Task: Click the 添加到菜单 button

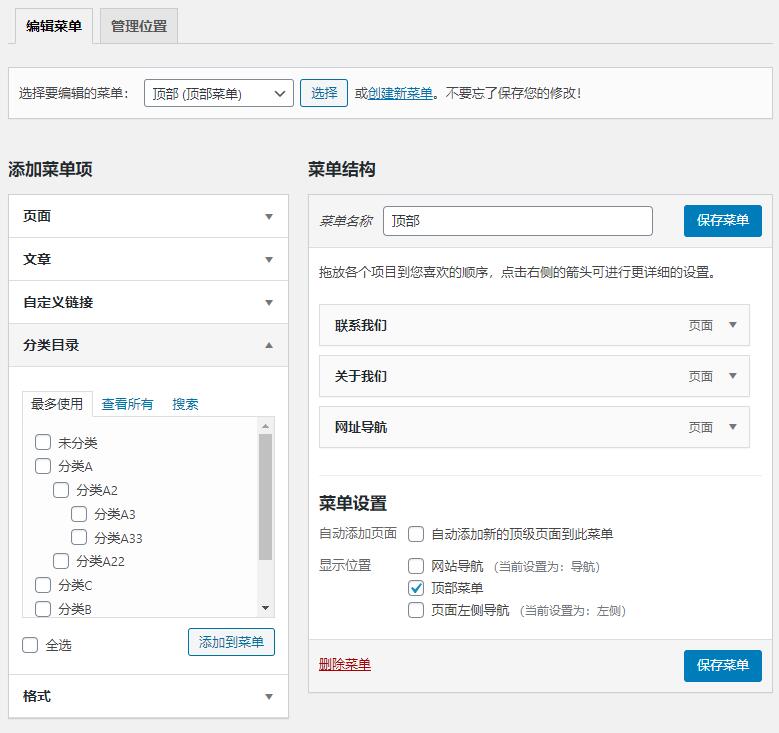Action: pos(231,642)
